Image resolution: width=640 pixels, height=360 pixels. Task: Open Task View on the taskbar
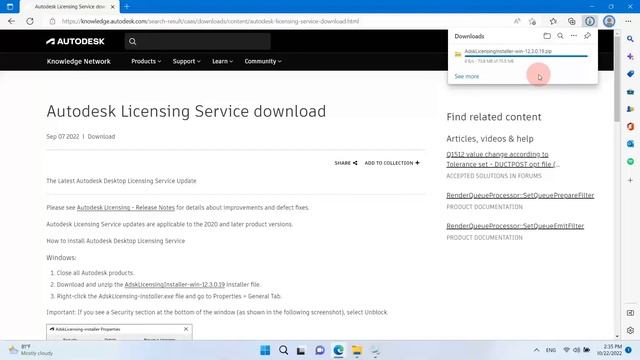pyautogui.click(x=301, y=350)
